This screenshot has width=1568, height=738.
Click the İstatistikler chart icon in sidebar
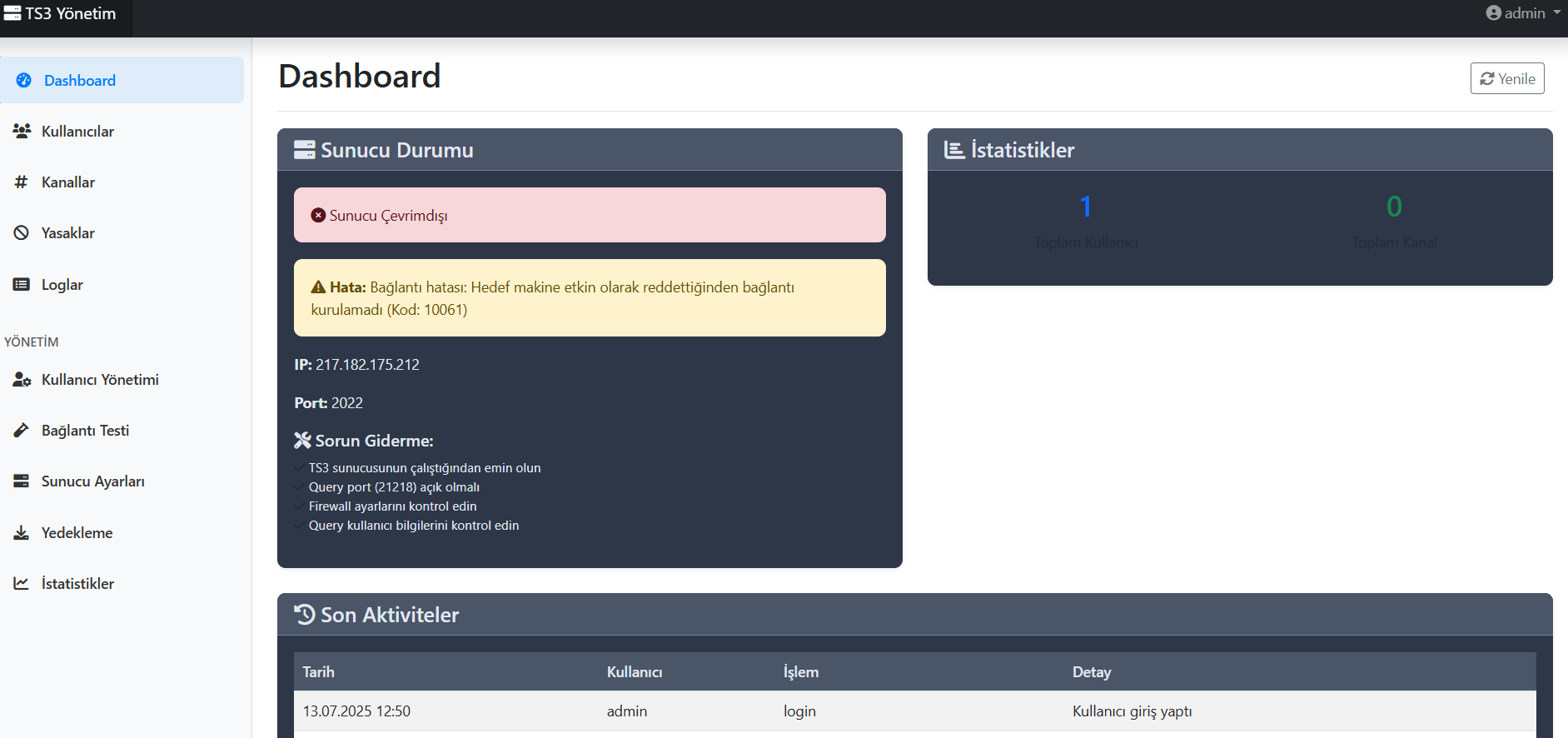point(22,584)
